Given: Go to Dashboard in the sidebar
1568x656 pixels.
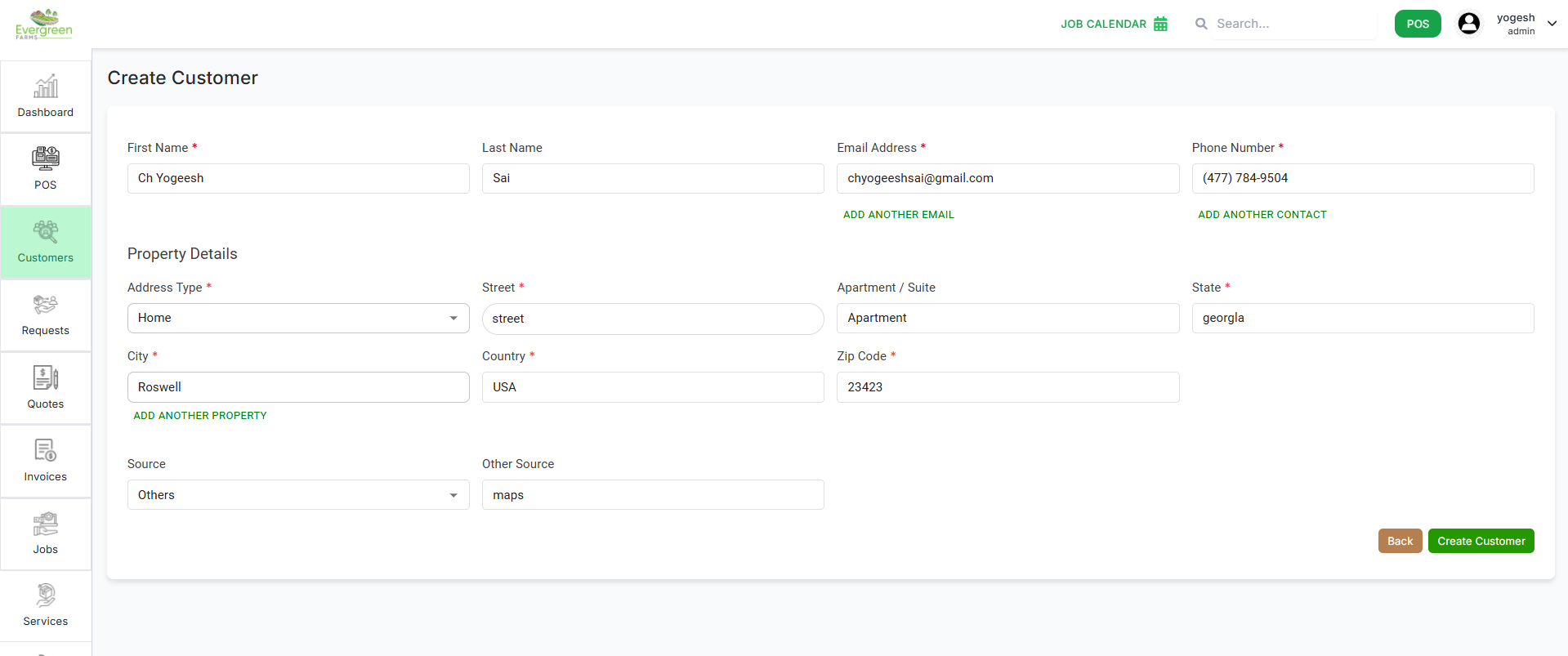Looking at the screenshot, I should (46, 113).
